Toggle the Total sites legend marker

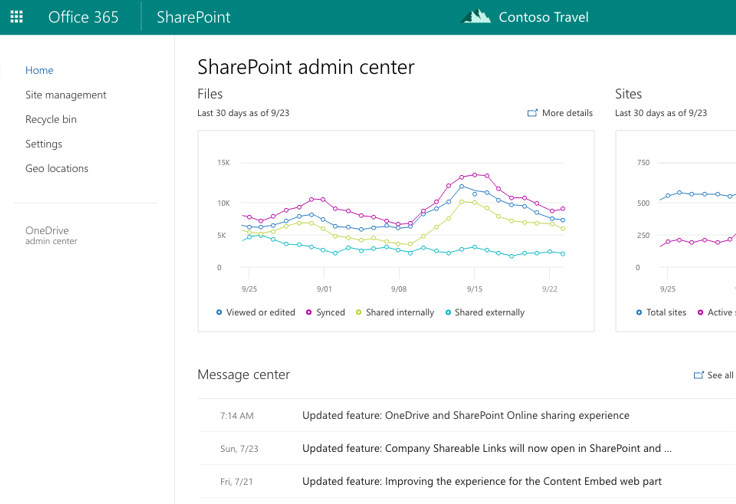(639, 313)
